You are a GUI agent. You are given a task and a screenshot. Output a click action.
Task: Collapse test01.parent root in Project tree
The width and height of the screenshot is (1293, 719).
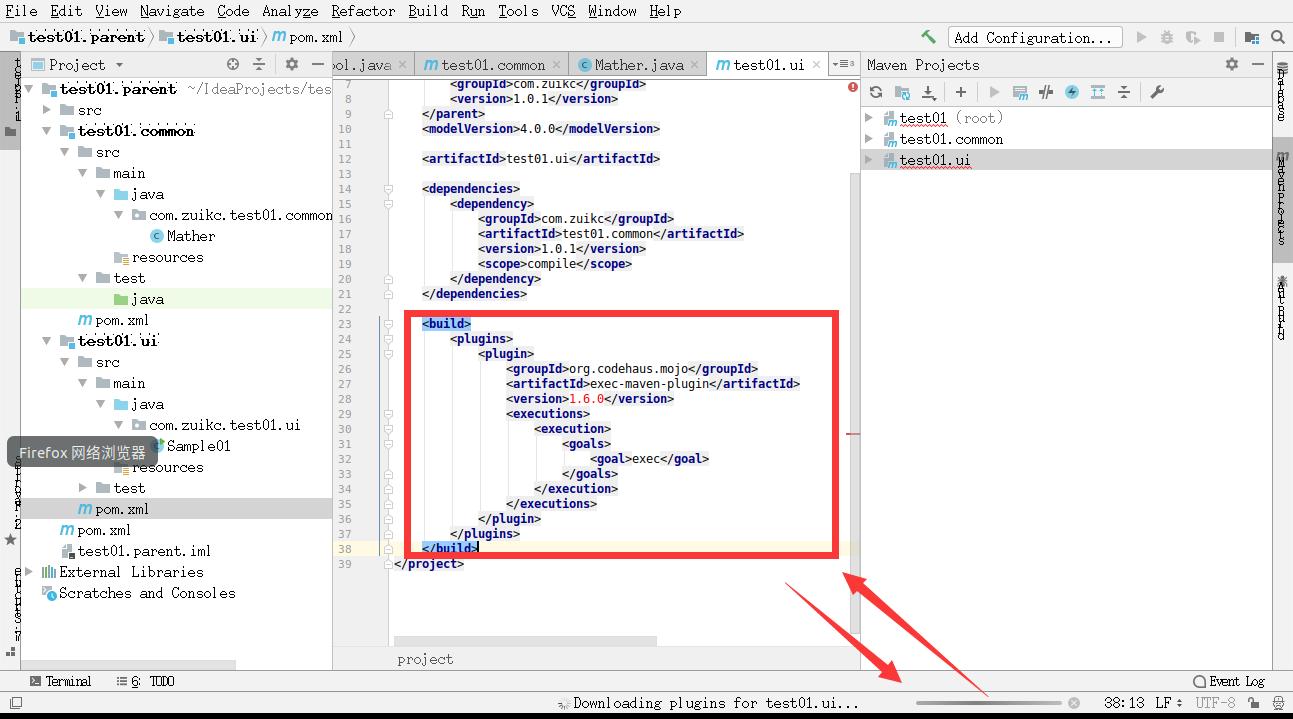tap(30, 89)
